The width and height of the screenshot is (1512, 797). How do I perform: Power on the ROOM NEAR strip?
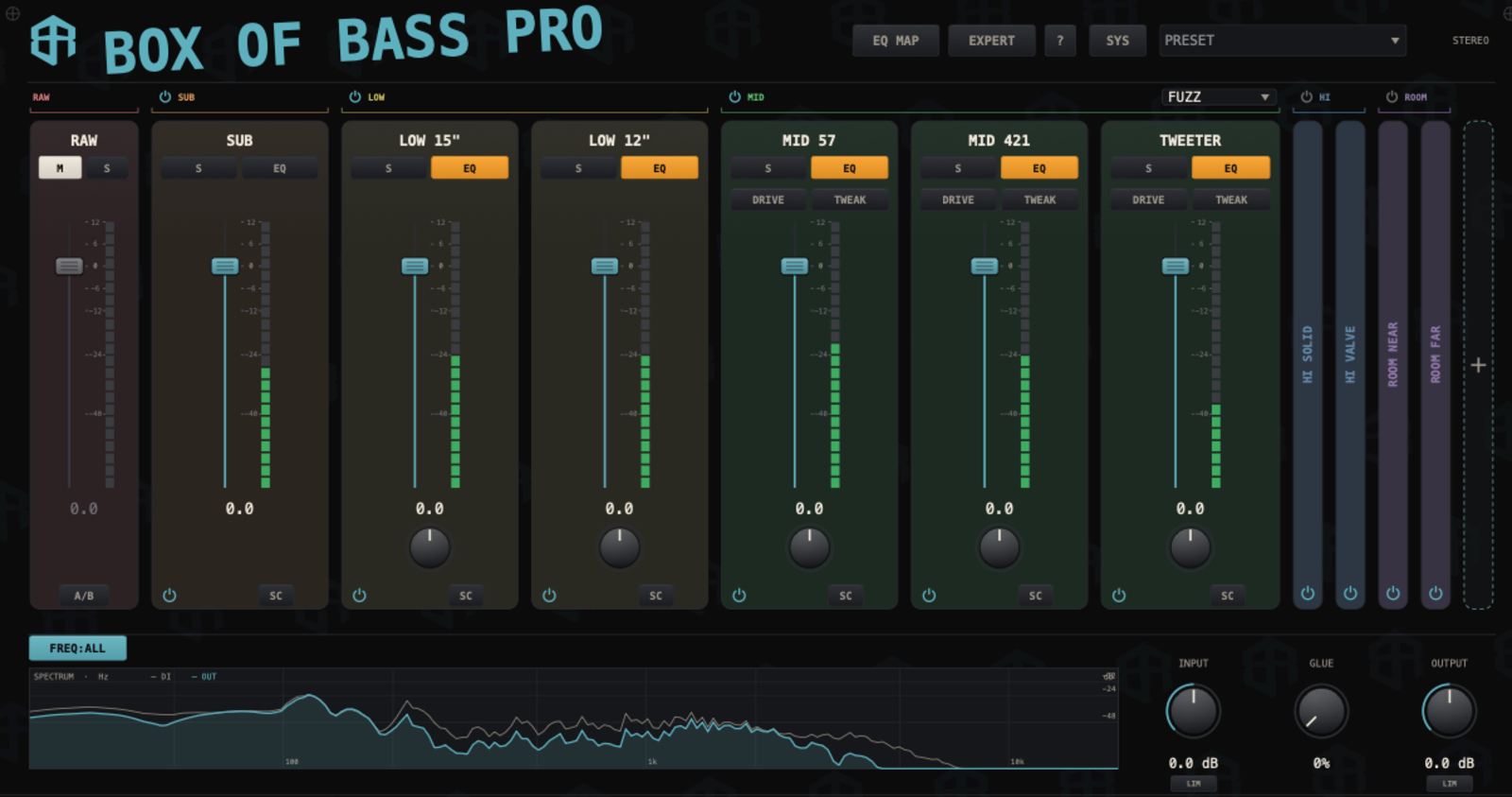(x=1393, y=594)
